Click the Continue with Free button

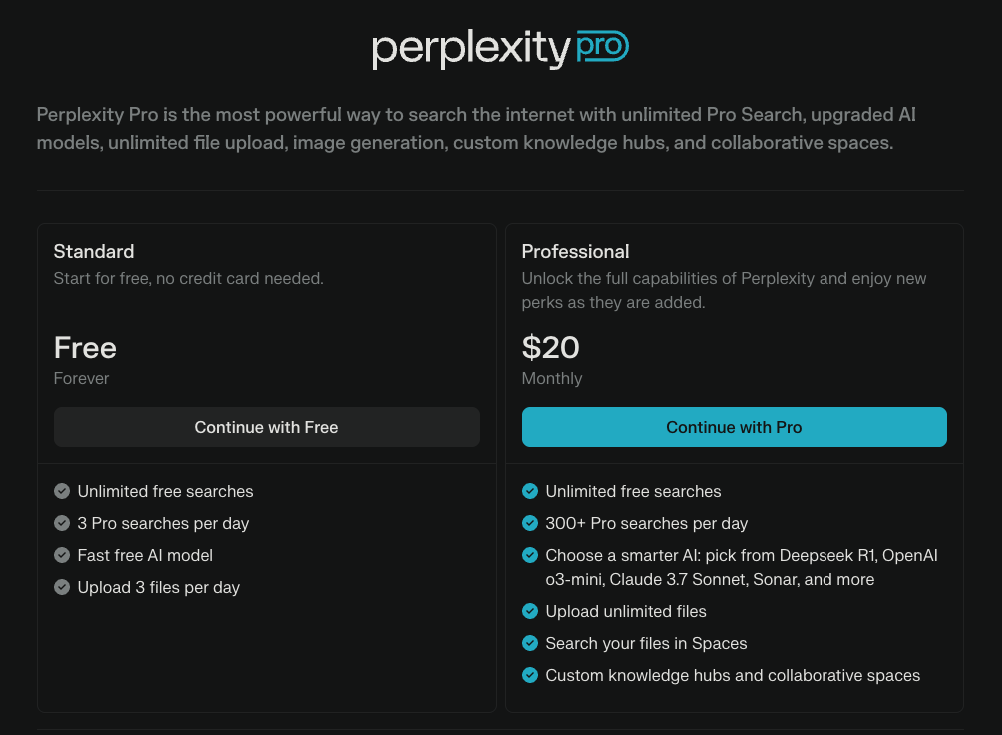pos(266,427)
